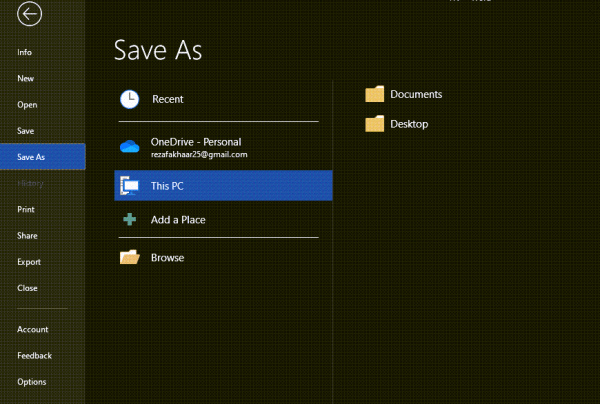Select Save in the sidebar
The width and height of the screenshot is (600, 404).
click(x=26, y=131)
